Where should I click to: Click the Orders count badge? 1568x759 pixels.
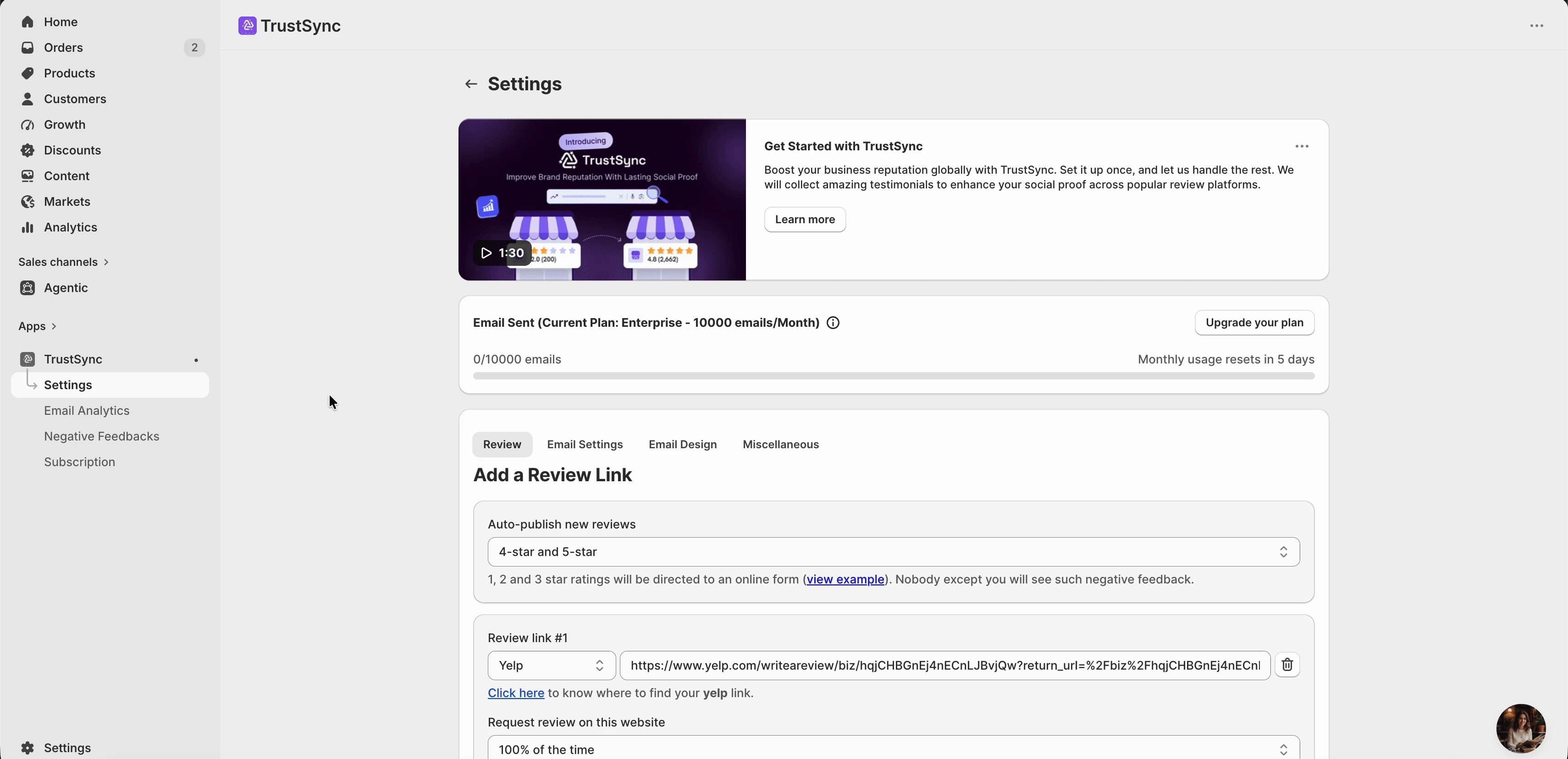click(x=194, y=48)
